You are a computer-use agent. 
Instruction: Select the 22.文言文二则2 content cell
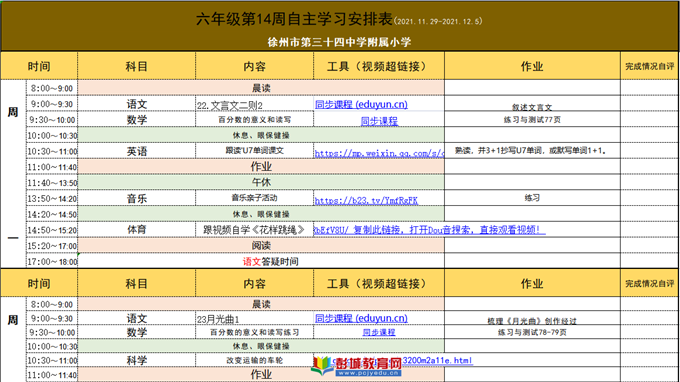click(255, 104)
